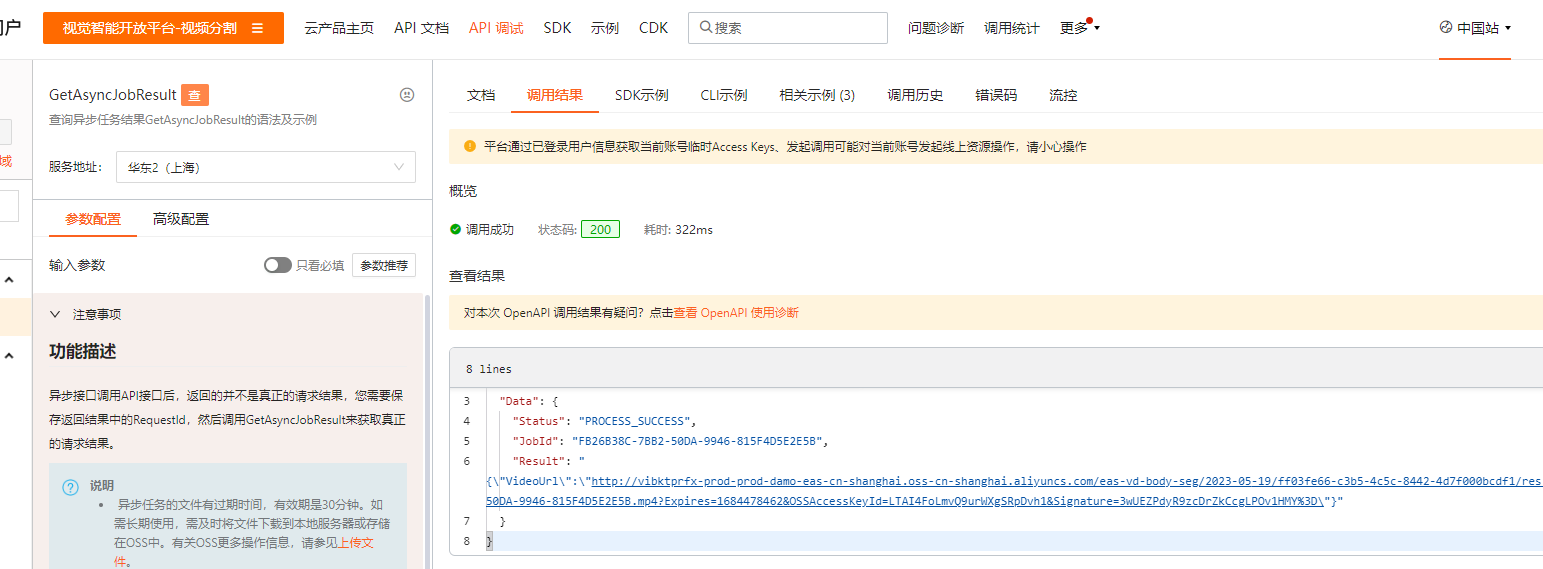Click the orange warning icon in notice
The height and width of the screenshot is (569, 1543).
(x=469, y=146)
